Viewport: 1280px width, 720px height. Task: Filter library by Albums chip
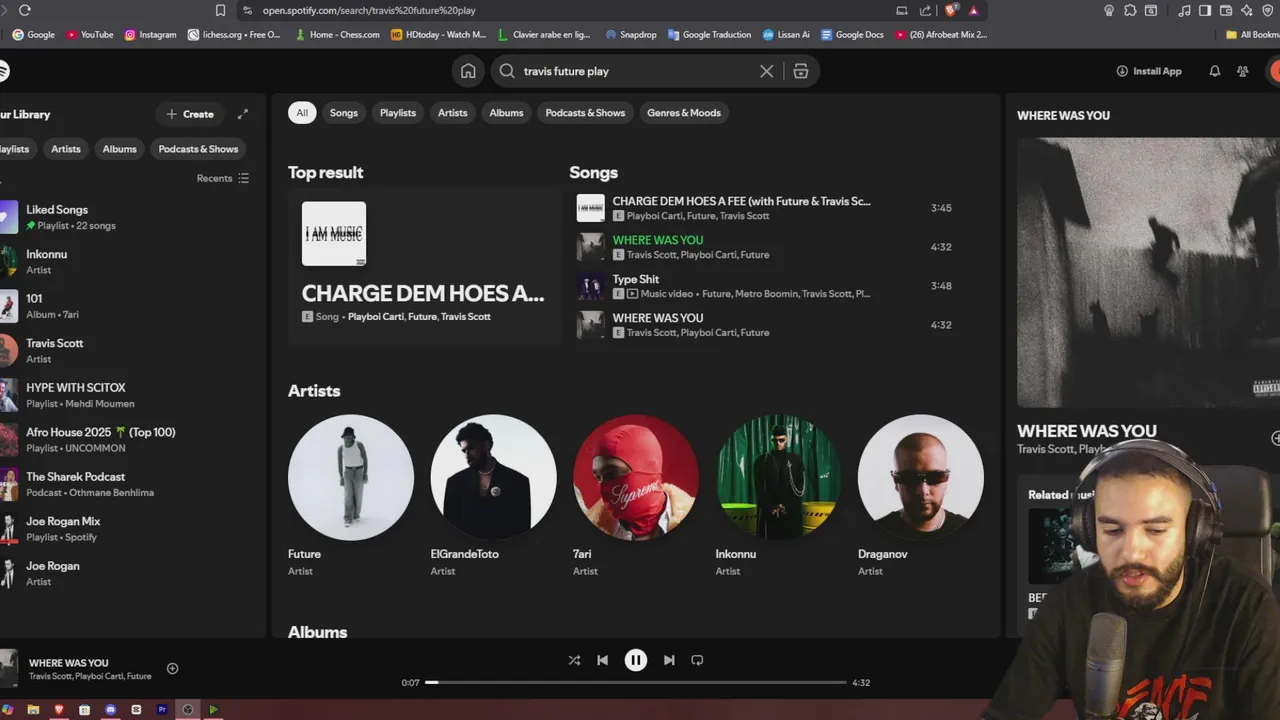(119, 149)
